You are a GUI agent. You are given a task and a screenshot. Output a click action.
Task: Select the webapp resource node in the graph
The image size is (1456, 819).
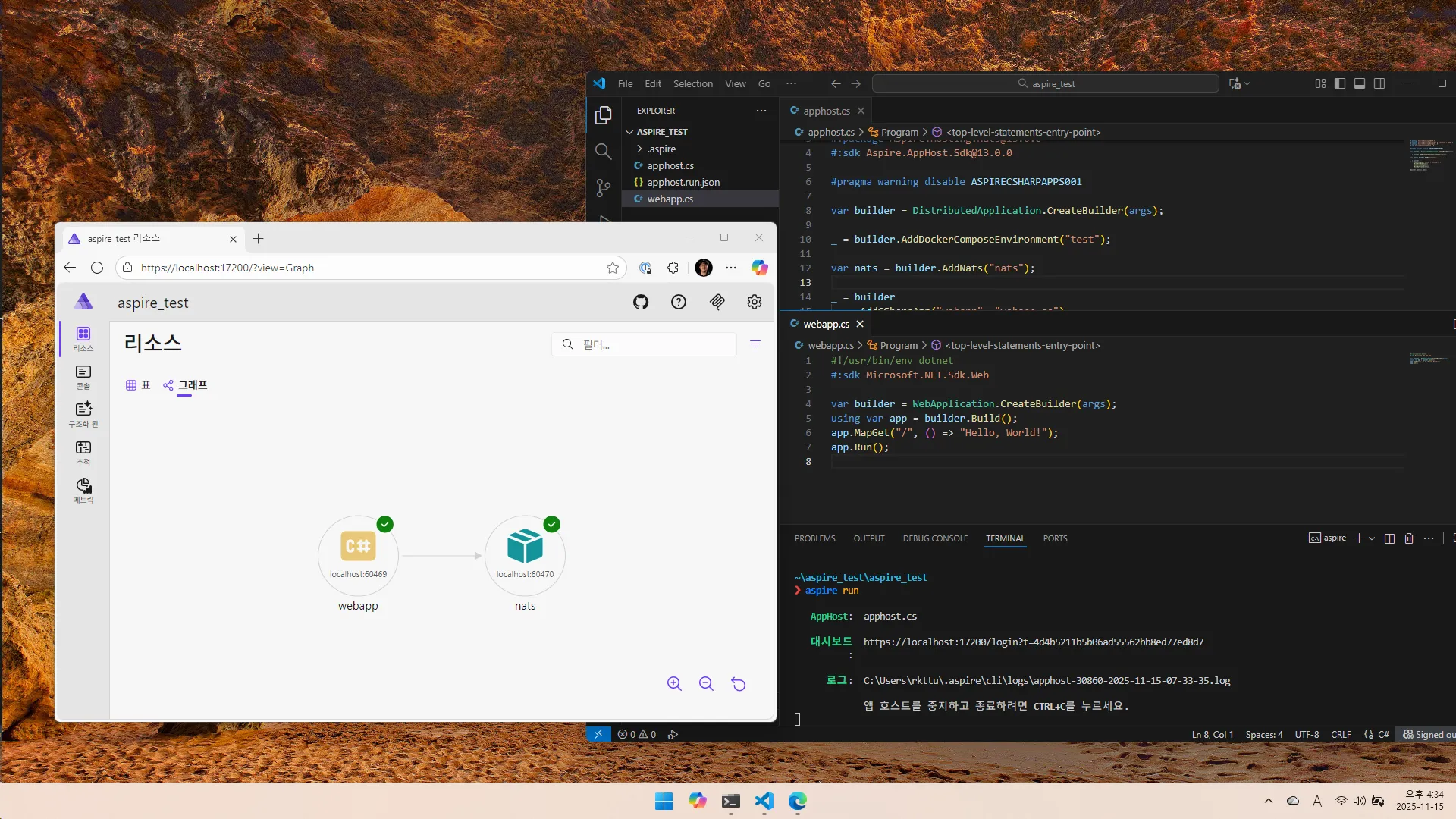357,554
